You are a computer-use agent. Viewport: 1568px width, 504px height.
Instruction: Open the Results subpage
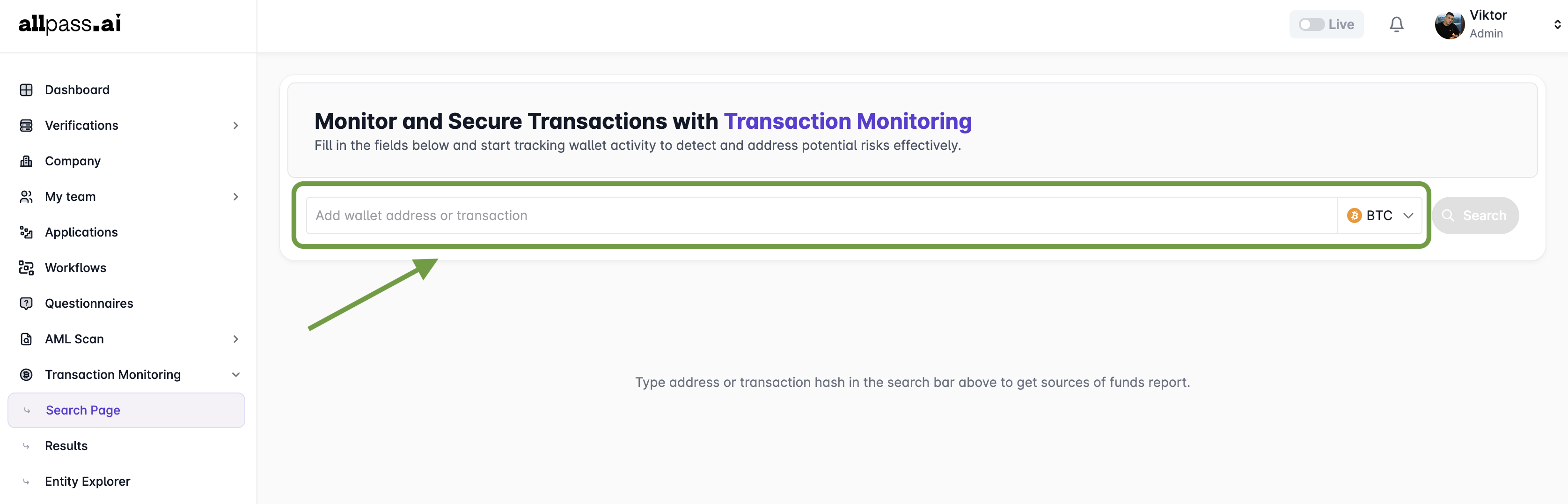pos(66,445)
